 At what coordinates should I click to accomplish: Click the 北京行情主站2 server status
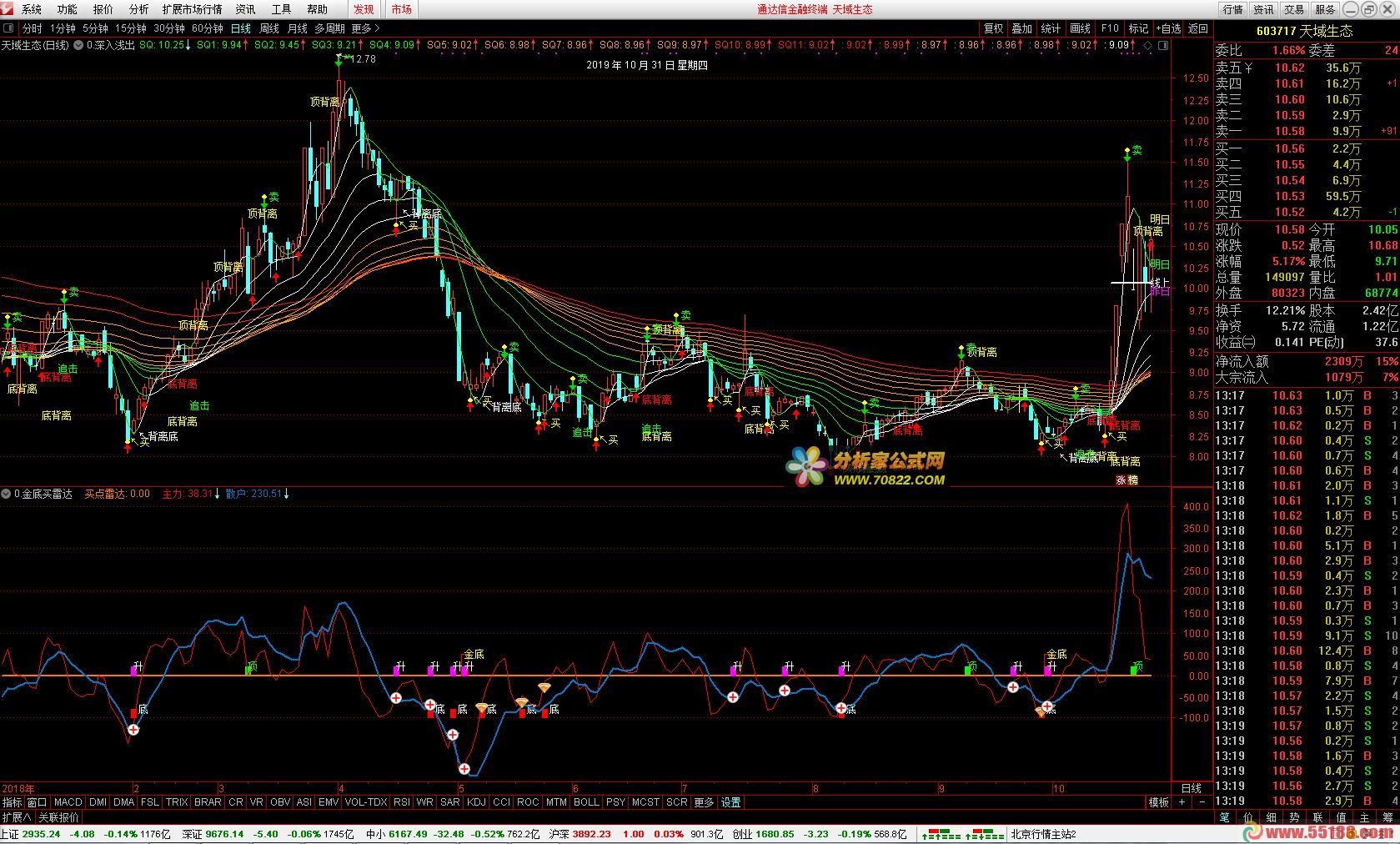pos(1043,834)
